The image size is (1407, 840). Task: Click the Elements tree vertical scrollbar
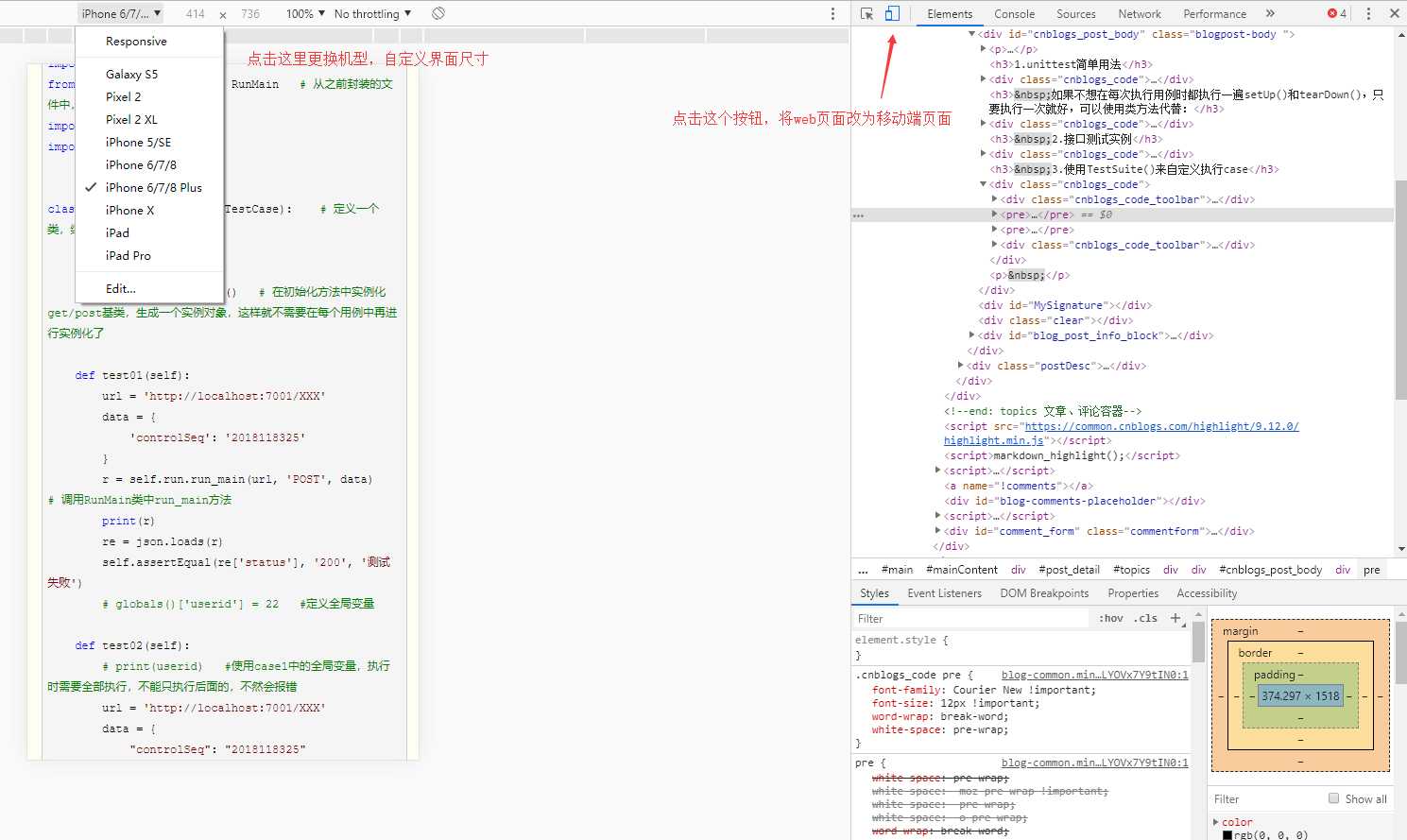point(1400,288)
